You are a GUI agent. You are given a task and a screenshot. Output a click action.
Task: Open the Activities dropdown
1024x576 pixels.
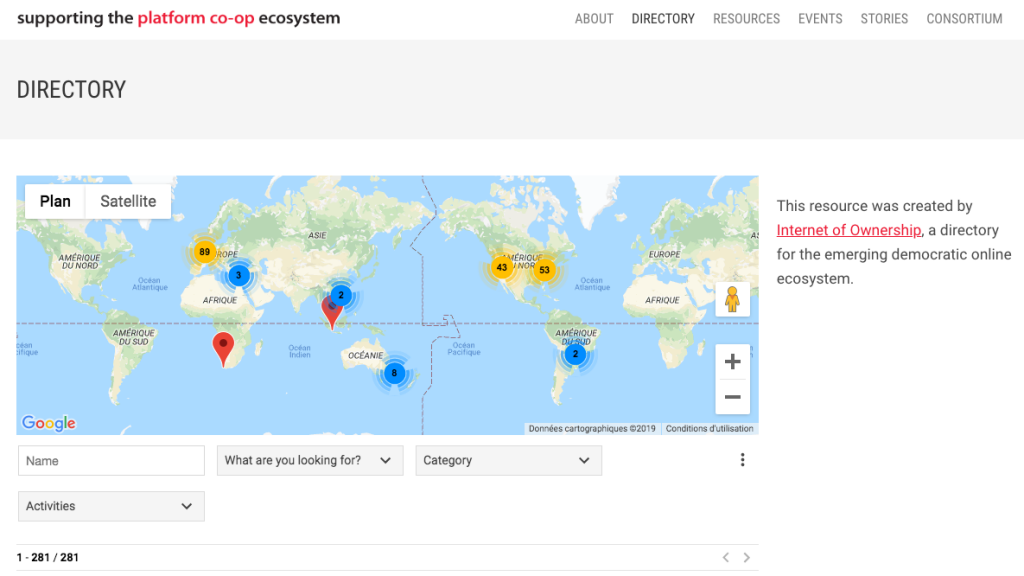(111, 506)
